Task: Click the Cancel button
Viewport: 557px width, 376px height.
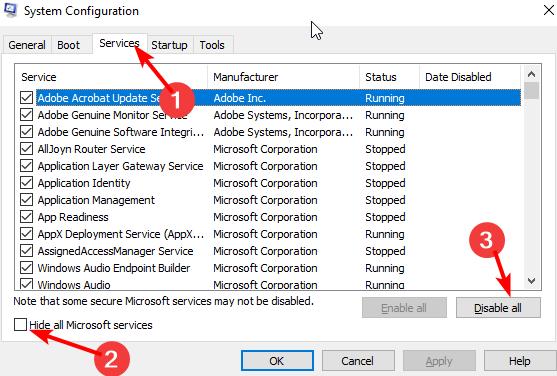Action: (x=358, y=361)
